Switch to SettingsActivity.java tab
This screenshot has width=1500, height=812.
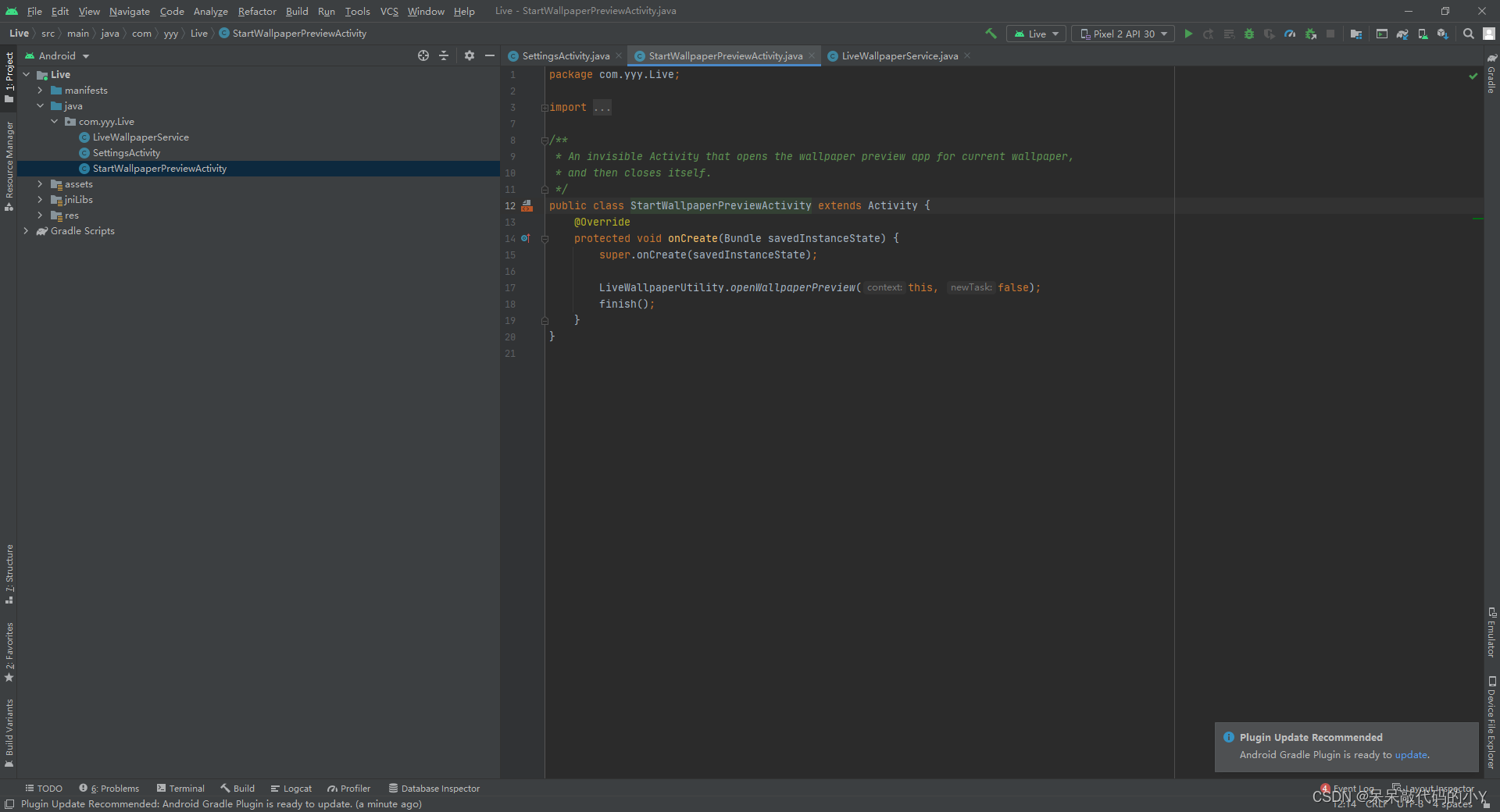tap(565, 55)
